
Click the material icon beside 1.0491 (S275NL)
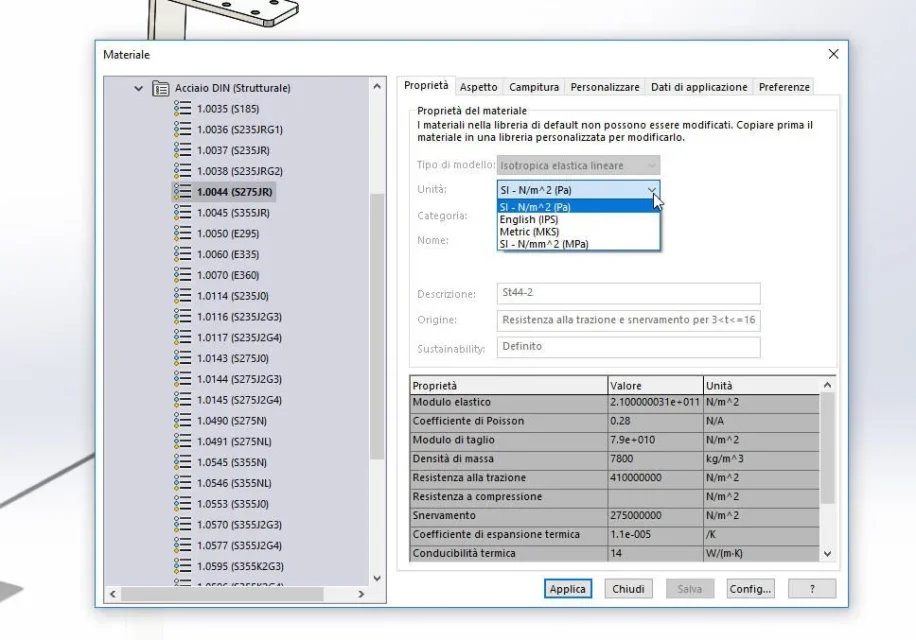pyautogui.click(x=182, y=441)
